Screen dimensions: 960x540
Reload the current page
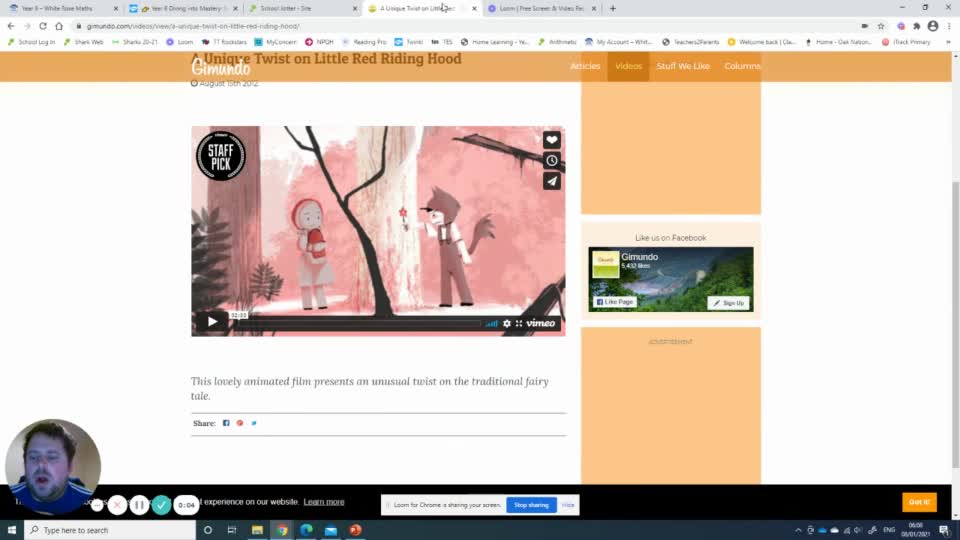click(43, 26)
